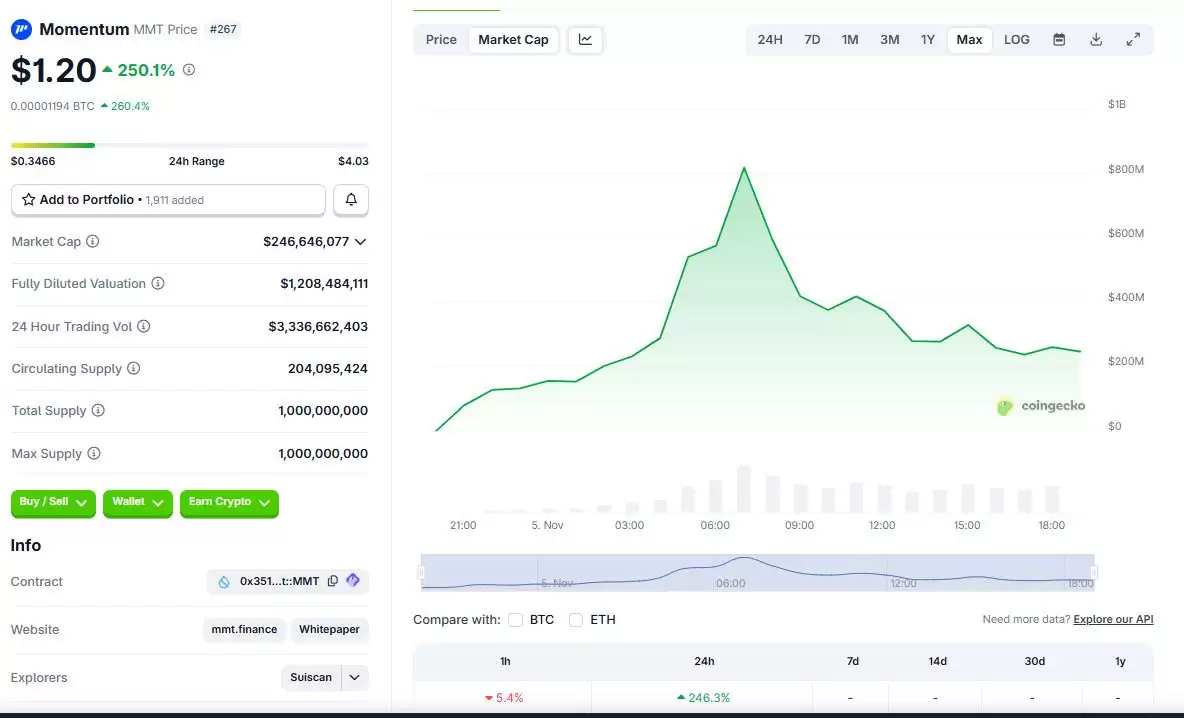Follow the Explore our API link
This screenshot has width=1184, height=718.
[x=1112, y=619]
